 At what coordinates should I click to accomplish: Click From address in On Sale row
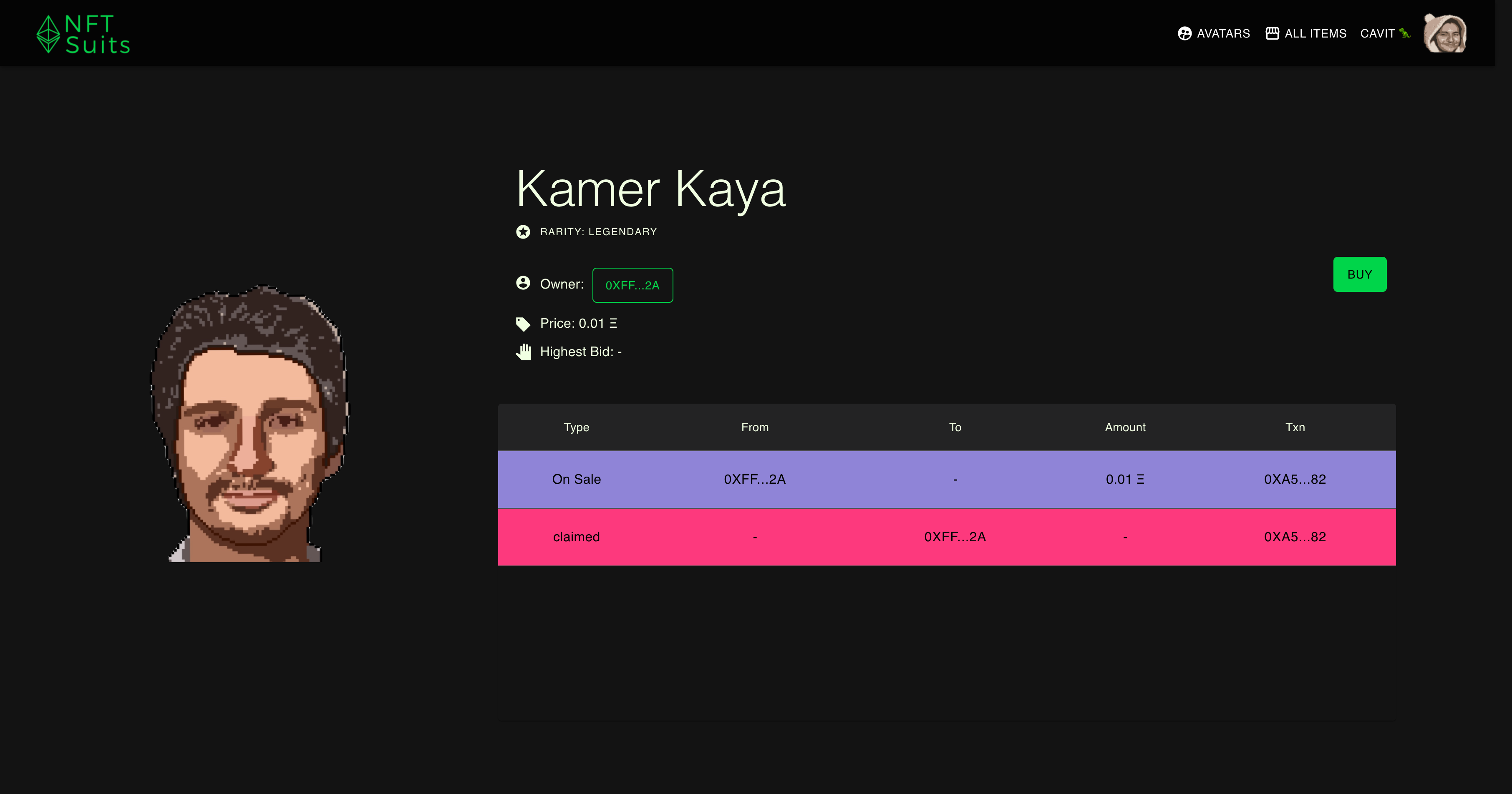click(754, 480)
